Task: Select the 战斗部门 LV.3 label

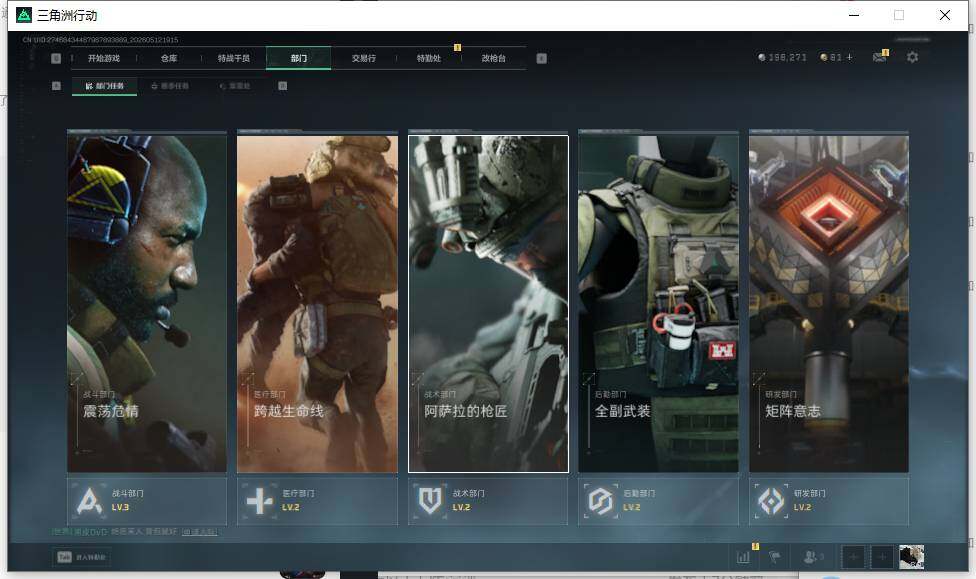Action: click(x=128, y=500)
